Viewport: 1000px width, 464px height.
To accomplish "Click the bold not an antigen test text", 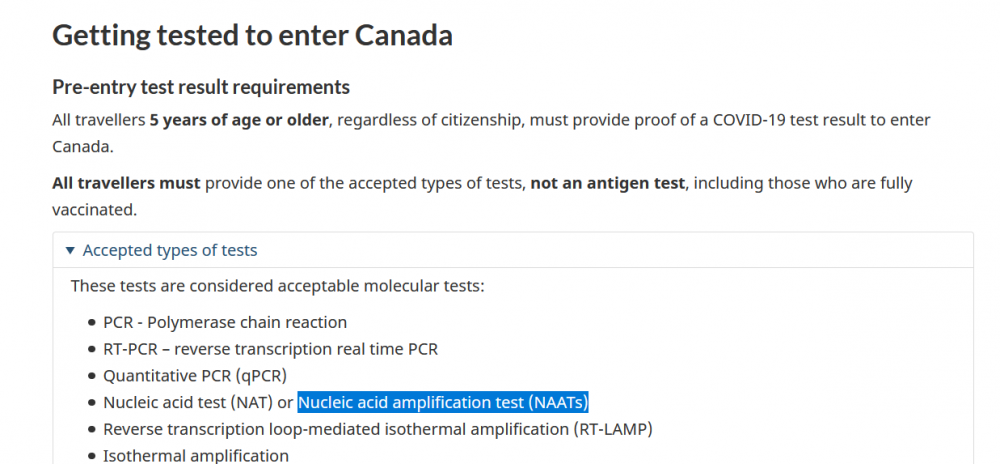I will (x=608, y=184).
